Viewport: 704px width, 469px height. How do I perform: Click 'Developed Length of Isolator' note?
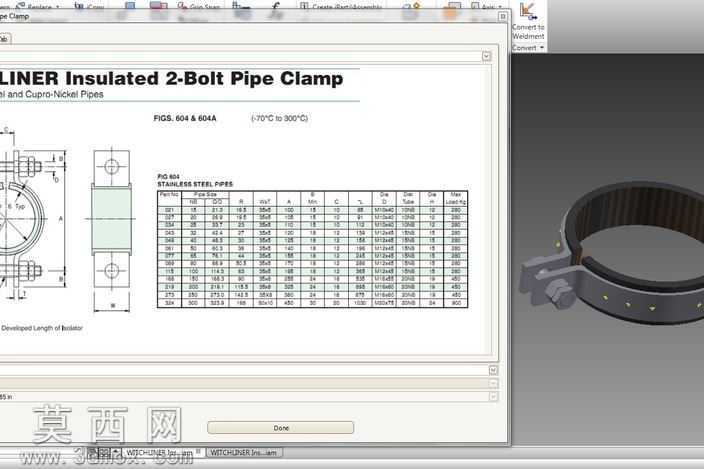click(42, 328)
